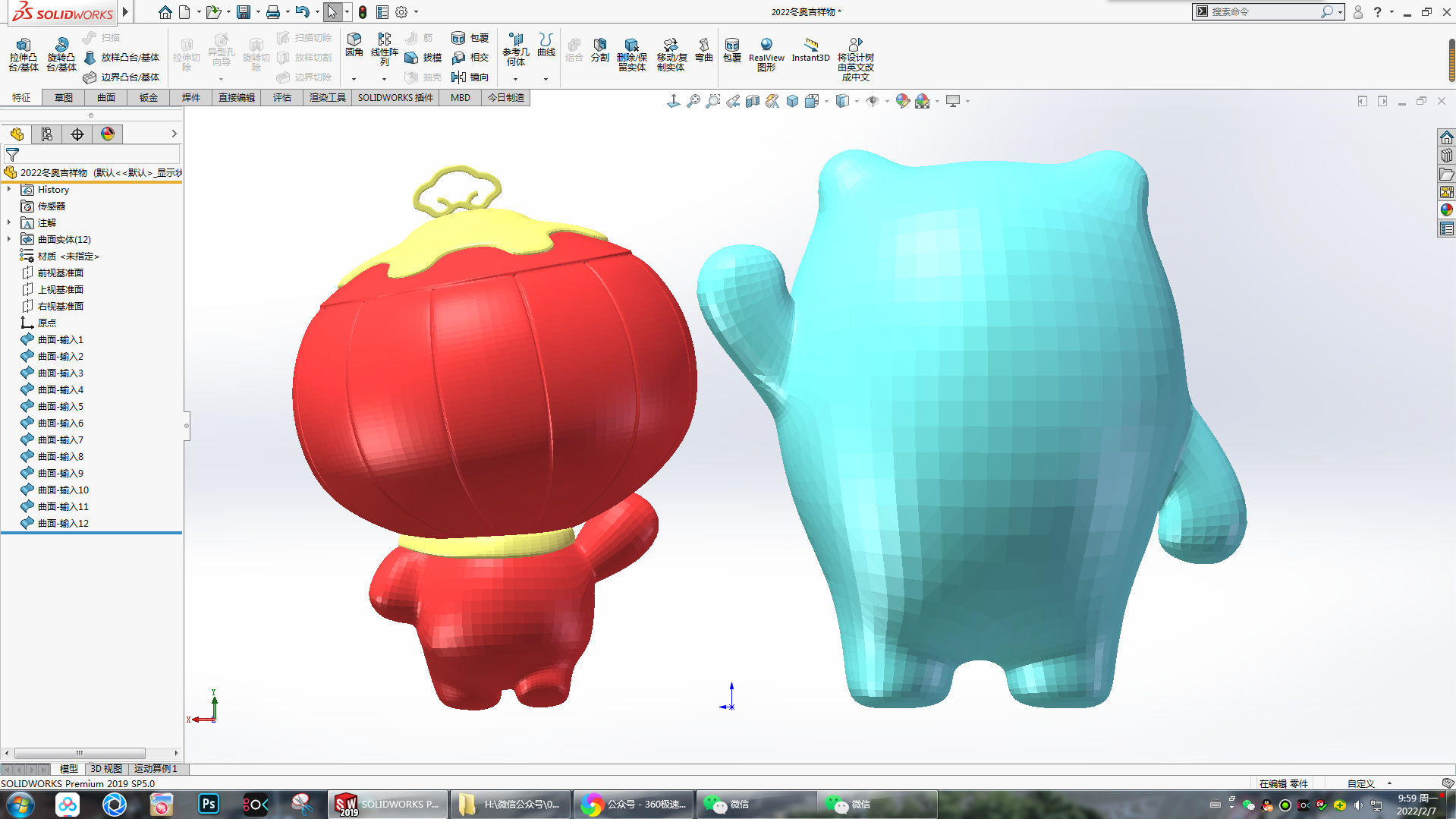Click Zoom to Area magnifier icon
This screenshot has height=819, width=1456.
coord(713,101)
